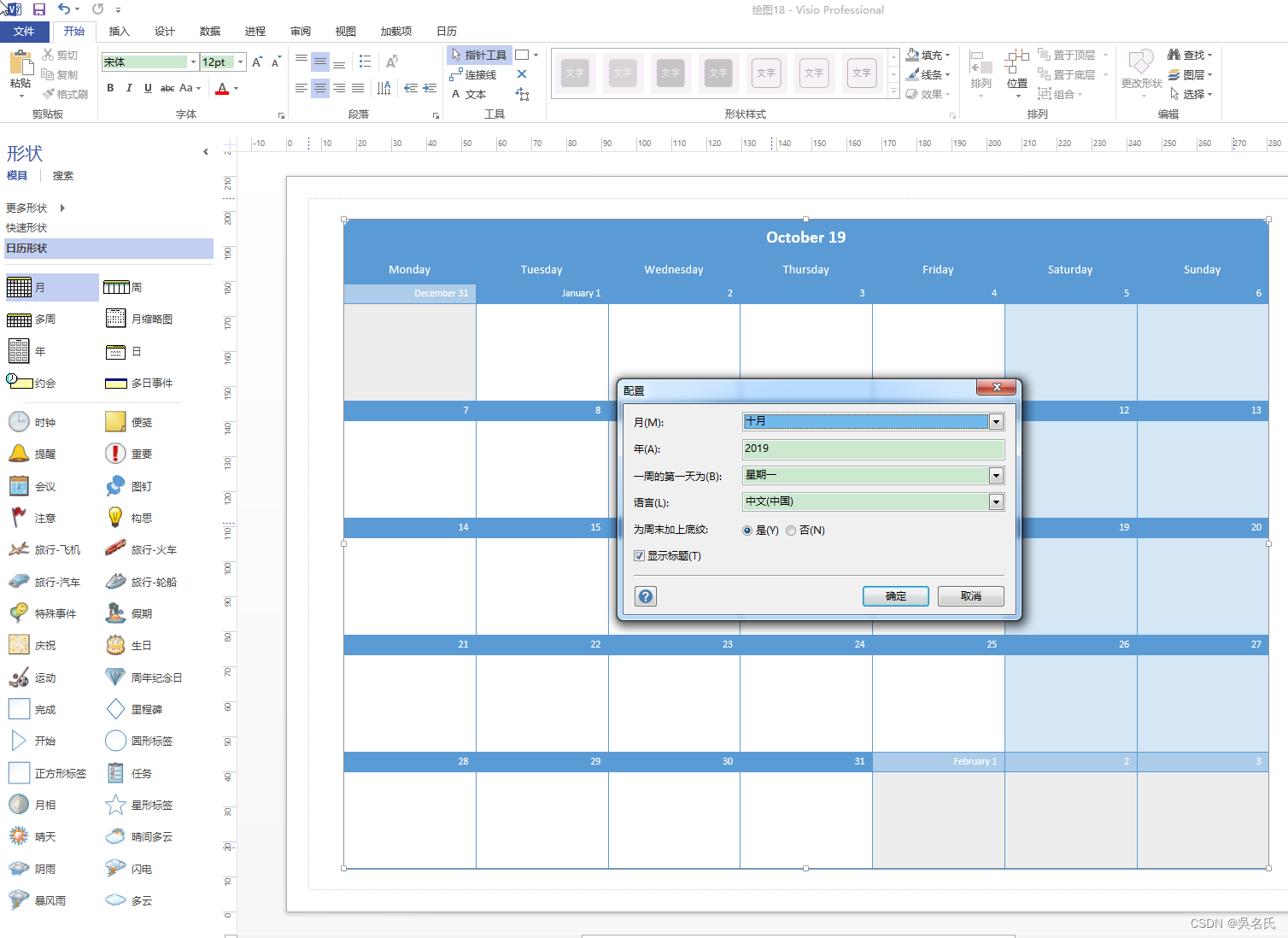The height and width of the screenshot is (938, 1288).
Task: Click the 年(A) year input field
Action: [x=873, y=448]
